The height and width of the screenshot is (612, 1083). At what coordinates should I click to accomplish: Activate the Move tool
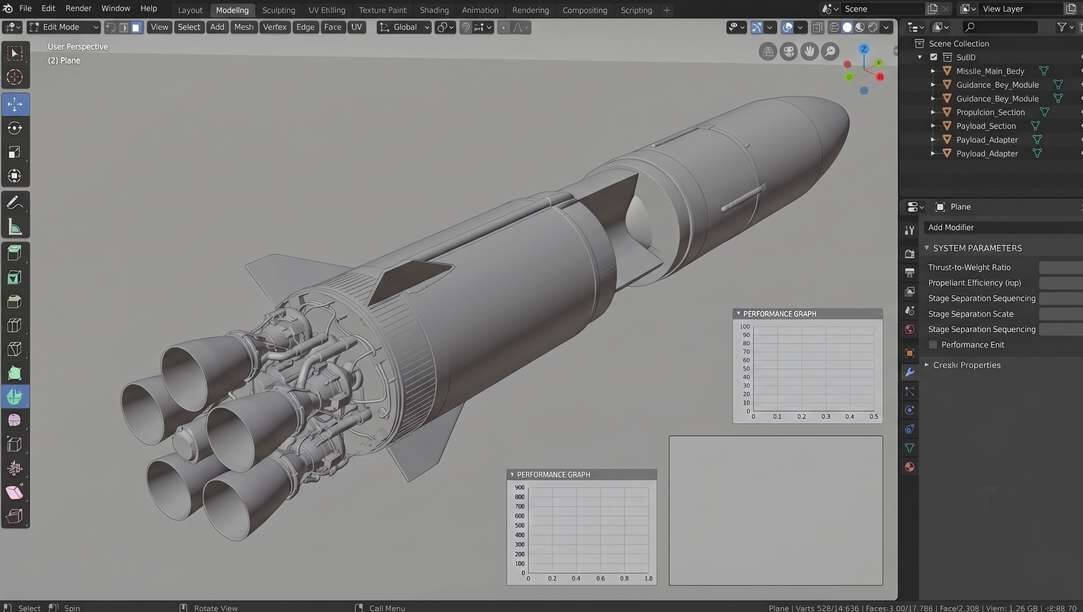click(x=15, y=104)
